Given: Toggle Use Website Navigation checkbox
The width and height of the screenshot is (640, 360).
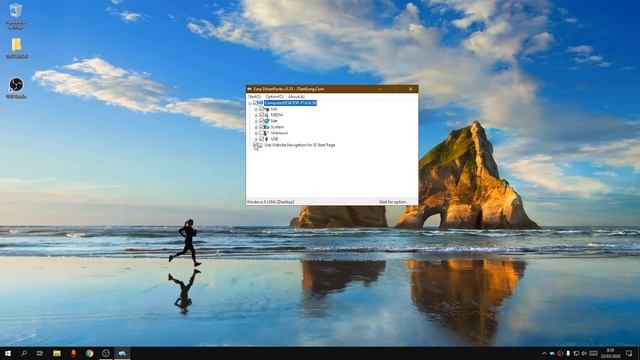Looking at the screenshot, I should pyautogui.click(x=255, y=145).
